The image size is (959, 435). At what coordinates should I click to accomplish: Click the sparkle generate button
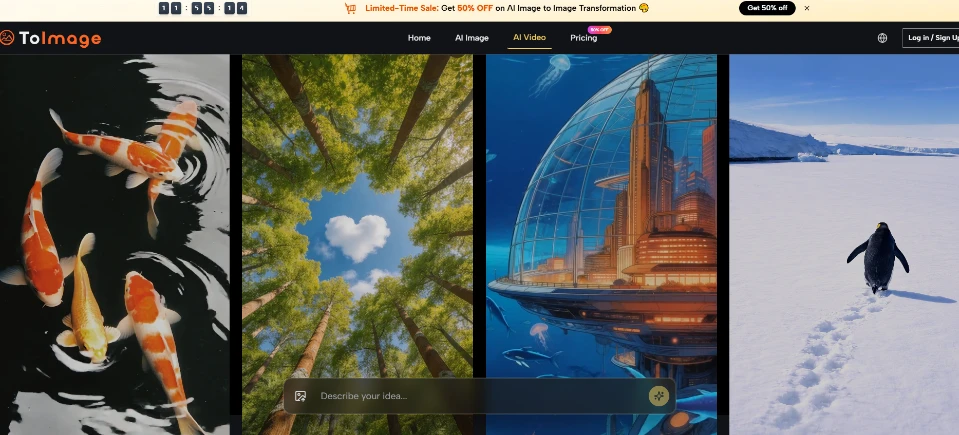pos(659,396)
